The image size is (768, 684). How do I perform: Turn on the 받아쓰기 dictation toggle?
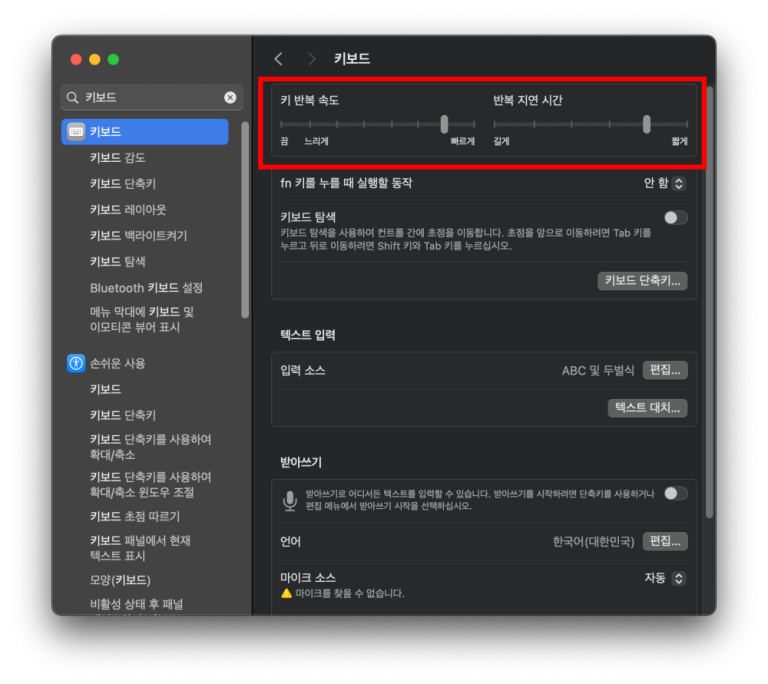[676, 493]
